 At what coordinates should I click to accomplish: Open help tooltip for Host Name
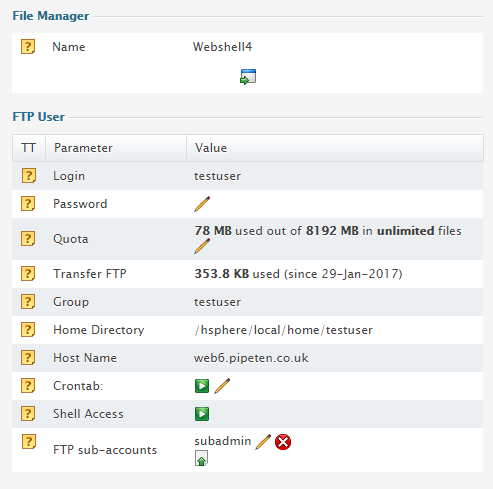coord(28,358)
